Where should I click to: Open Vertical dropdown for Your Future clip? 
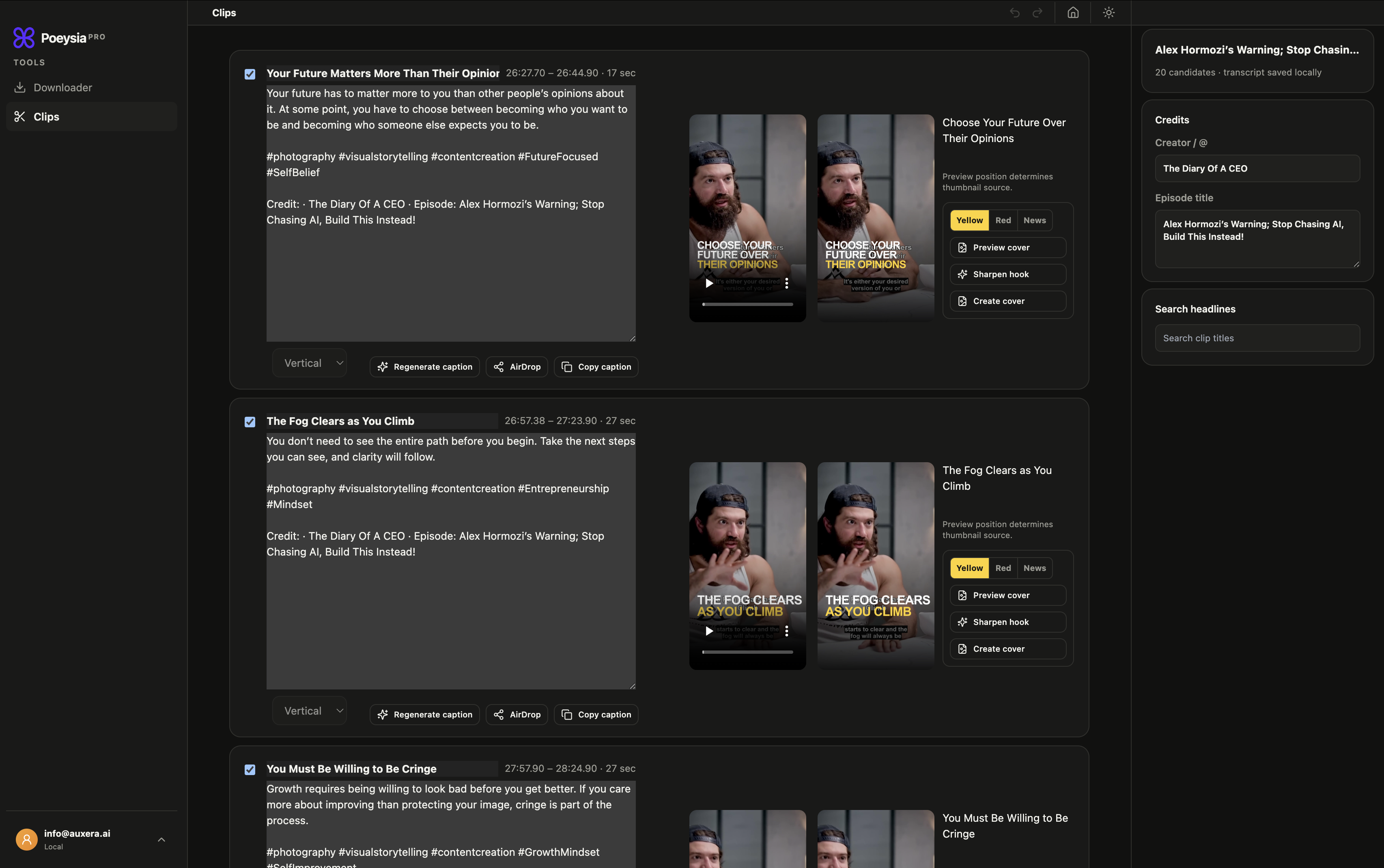310,363
